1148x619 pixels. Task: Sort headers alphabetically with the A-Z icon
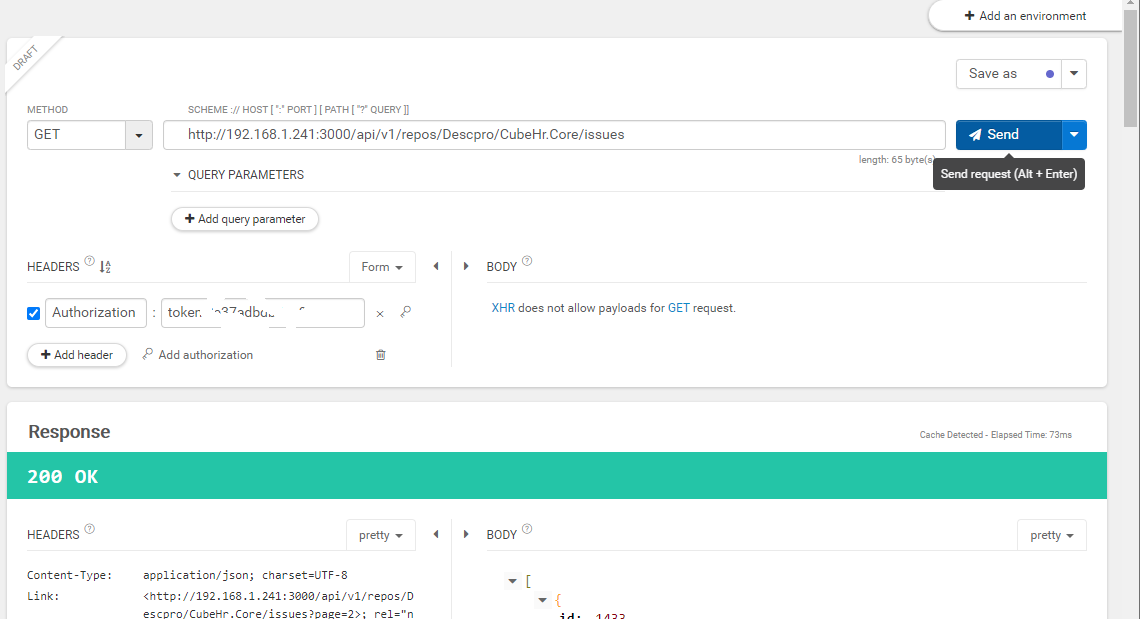[105, 266]
